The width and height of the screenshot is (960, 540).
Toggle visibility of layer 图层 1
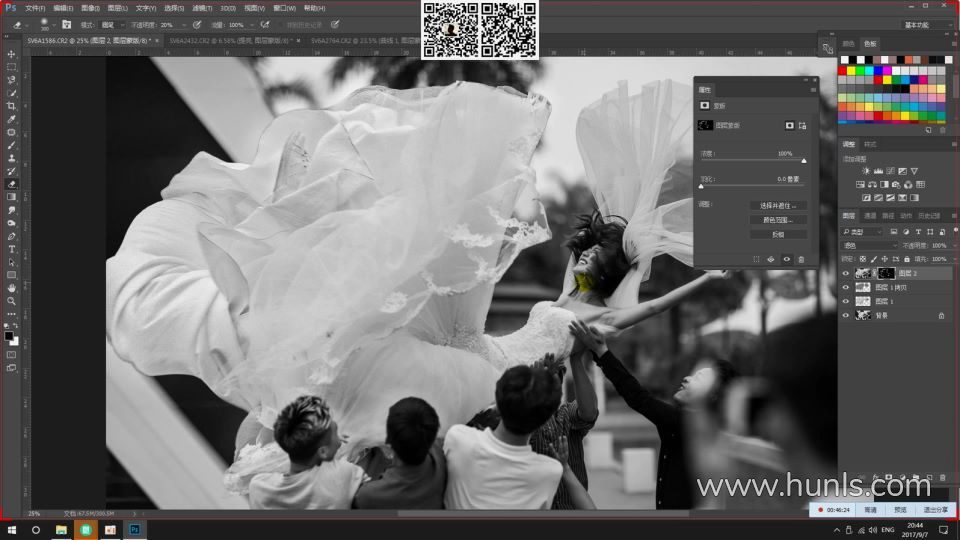pyautogui.click(x=846, y=301)
